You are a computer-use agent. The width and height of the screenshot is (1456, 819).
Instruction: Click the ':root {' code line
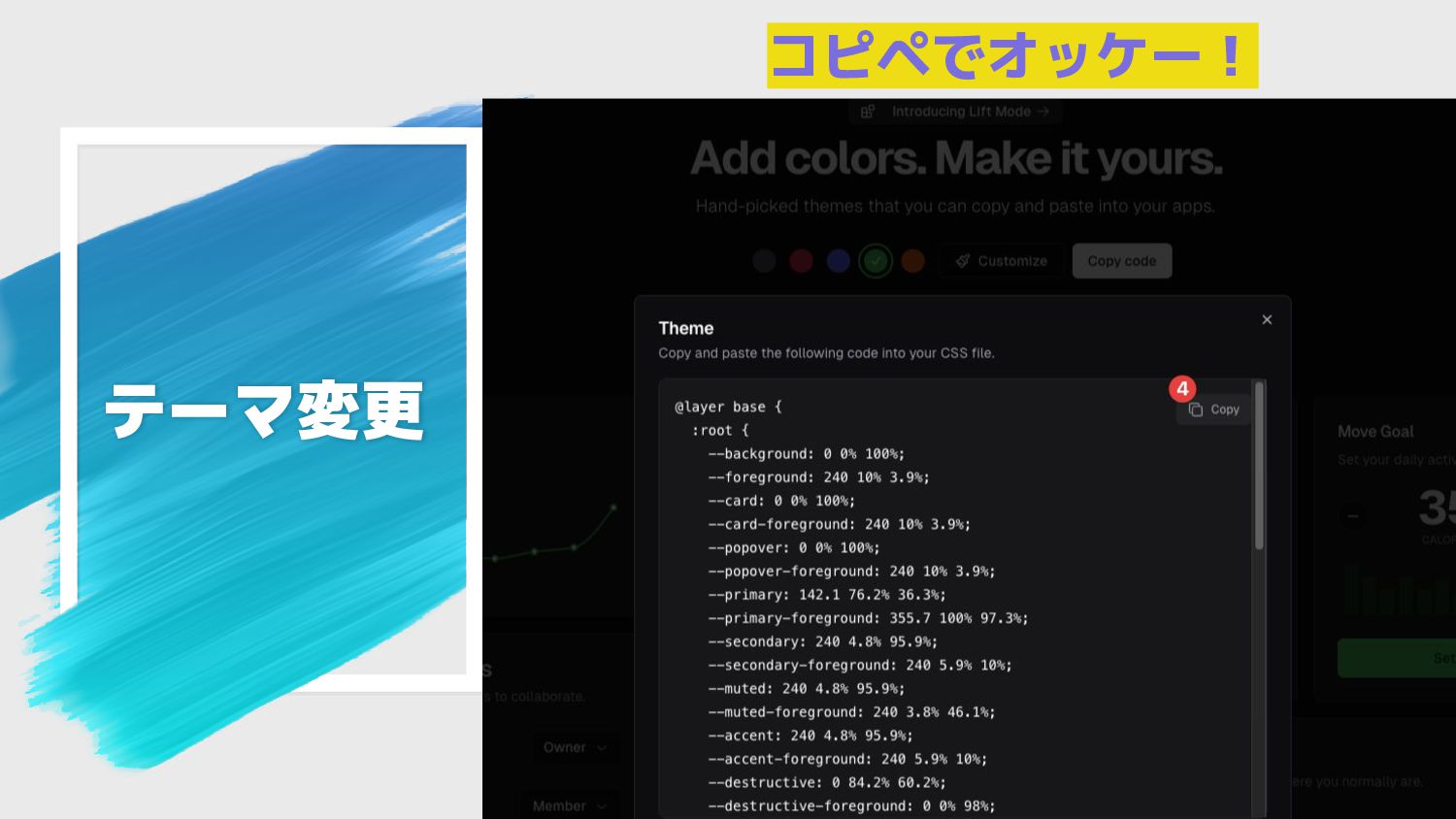click(x=720, y=430)
